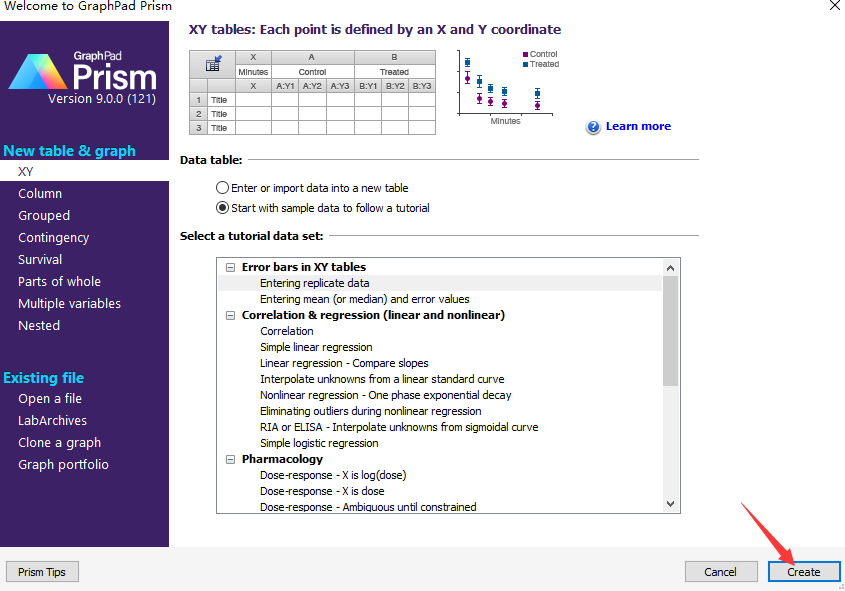Choose Clone a graph
This screenshot has width=845, height=591.
pyautogui.click(x=59, y=443)
